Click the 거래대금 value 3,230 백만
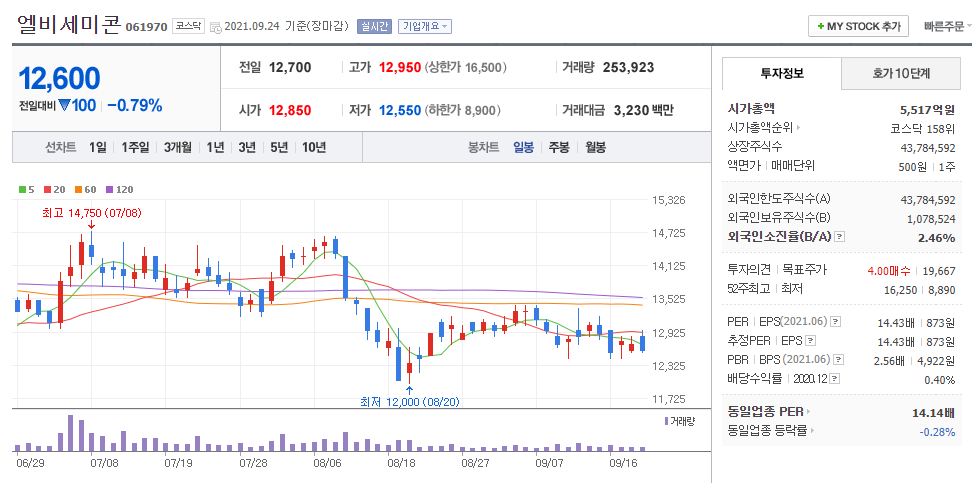The image size is (975, 483). click(x=643, y=111)
